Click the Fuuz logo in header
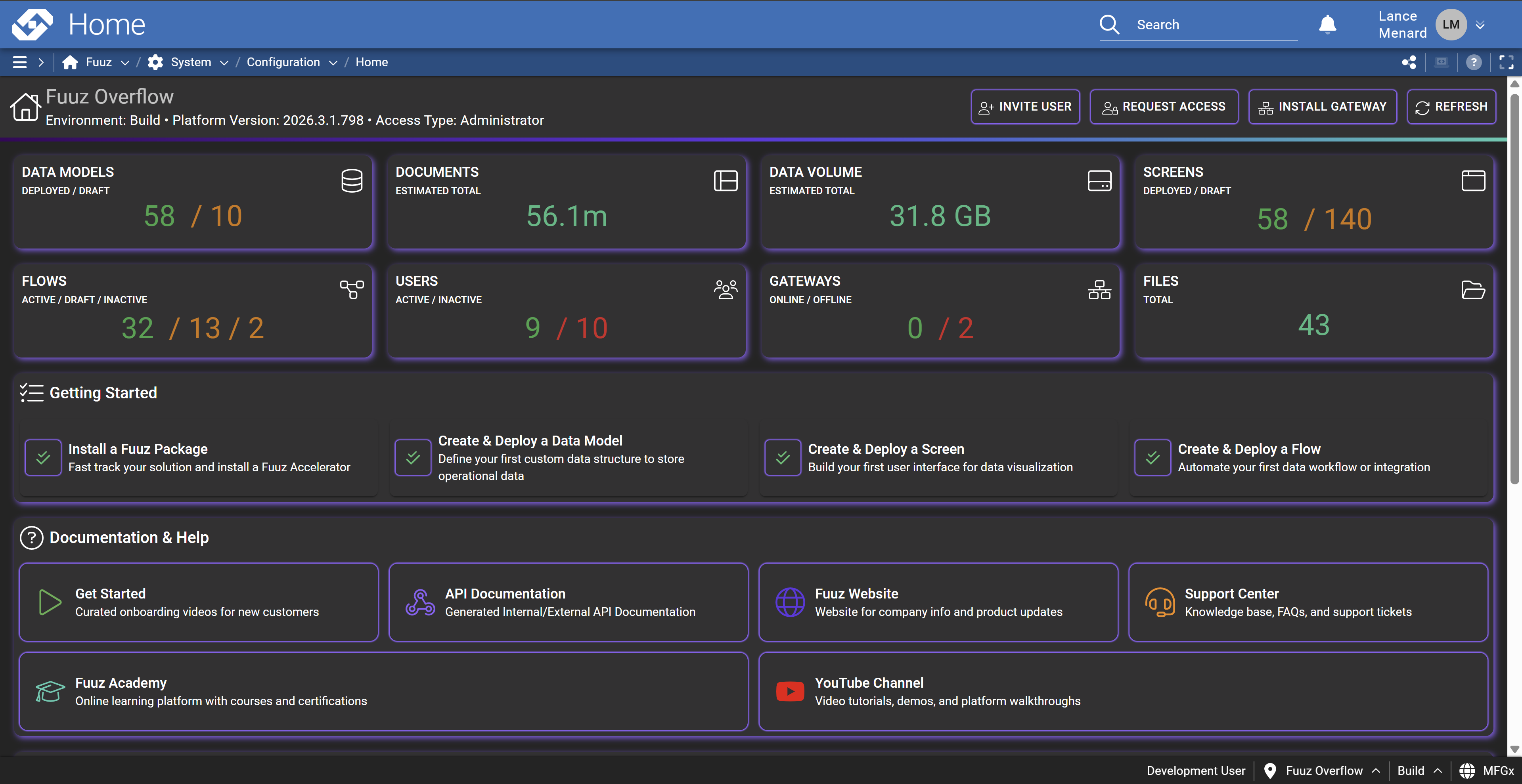Screen dimensions: 1522x784 32,24
